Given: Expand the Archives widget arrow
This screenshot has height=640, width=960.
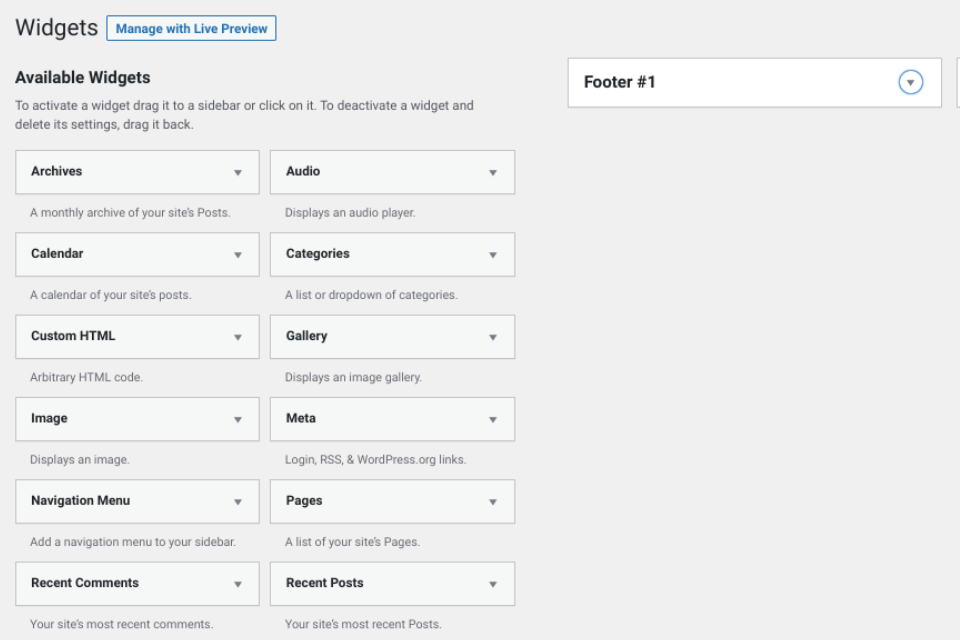Looking at the screenshot, I should pyautogui.click(x=238, y=173).
